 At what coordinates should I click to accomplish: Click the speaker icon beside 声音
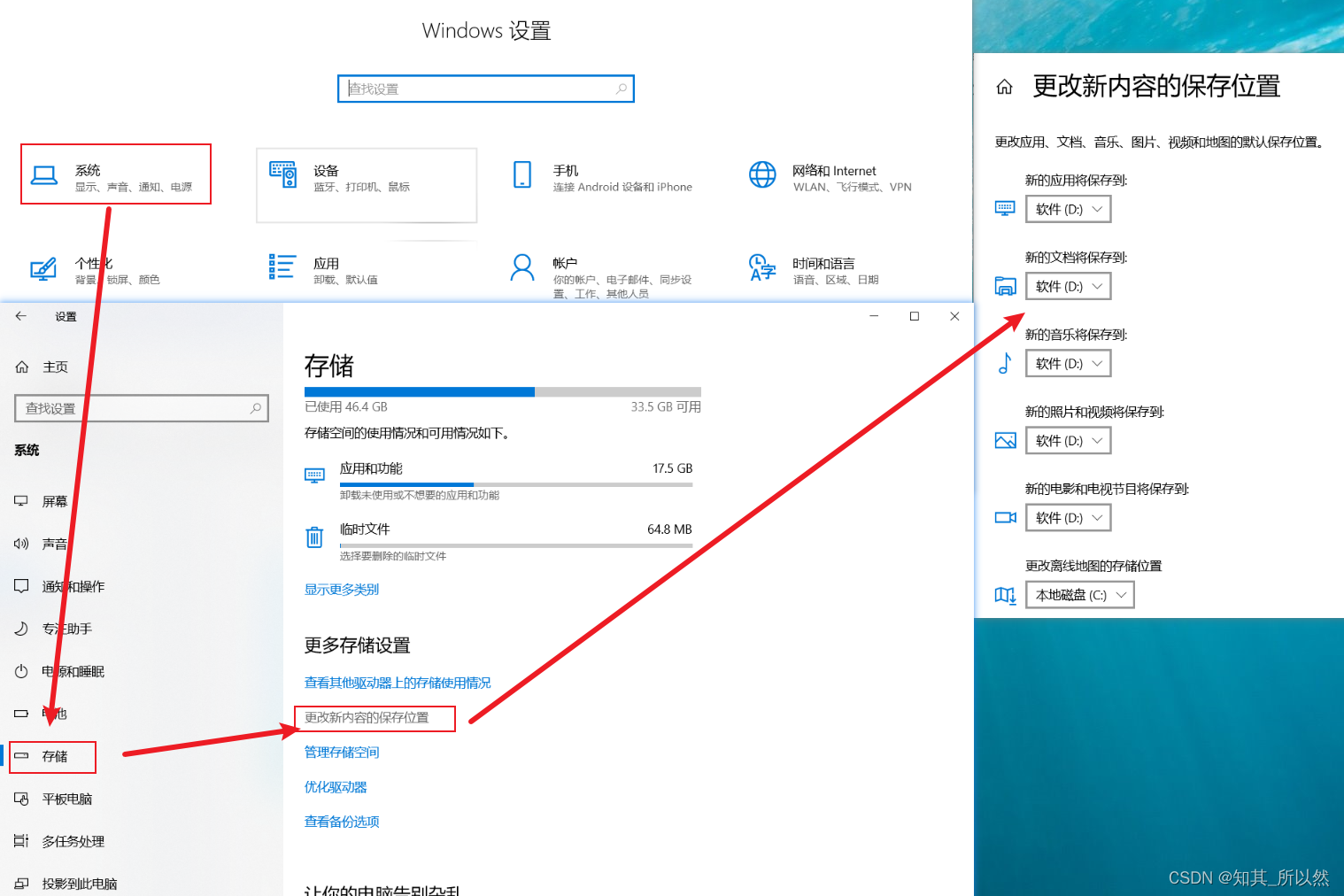(21, 544)
